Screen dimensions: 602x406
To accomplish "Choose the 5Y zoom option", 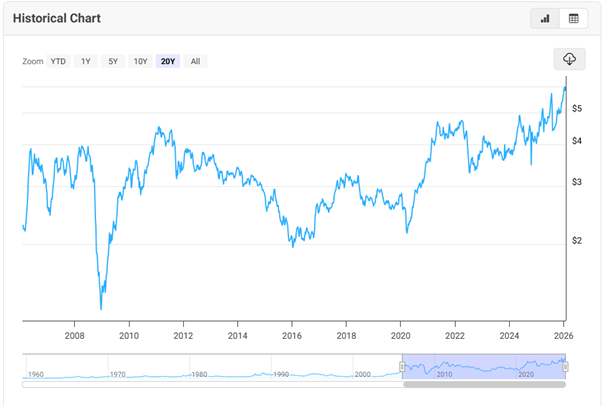I will (x=113, y=61).
